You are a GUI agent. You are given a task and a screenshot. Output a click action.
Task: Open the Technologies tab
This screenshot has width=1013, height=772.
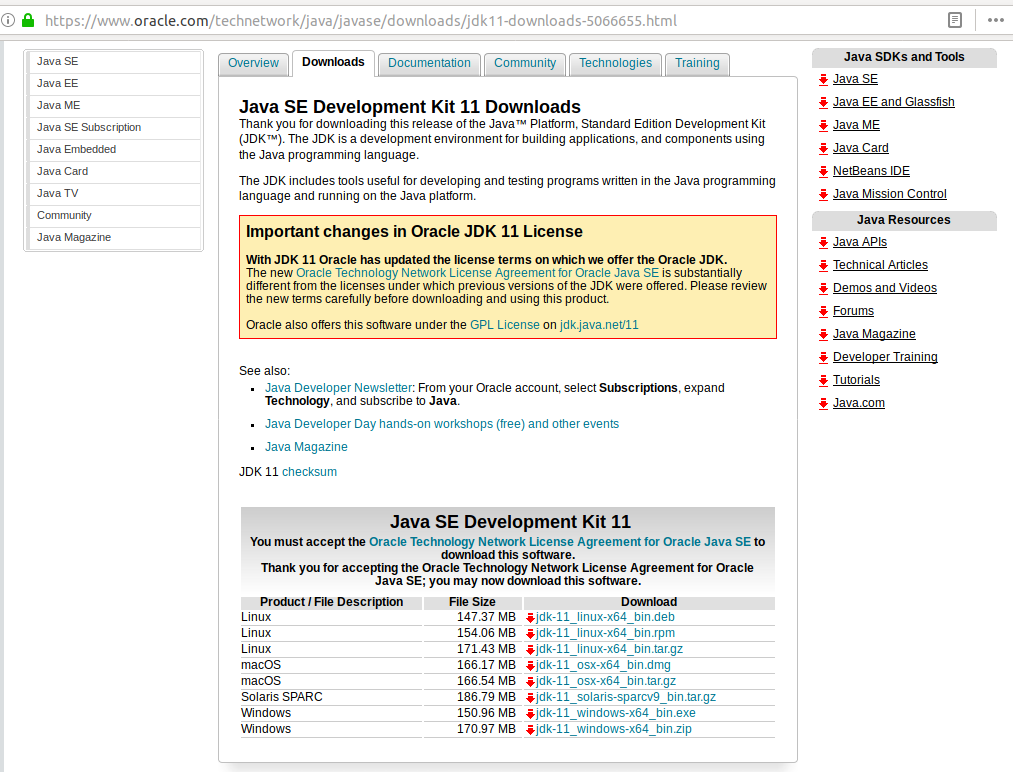(x=615, y=63)
